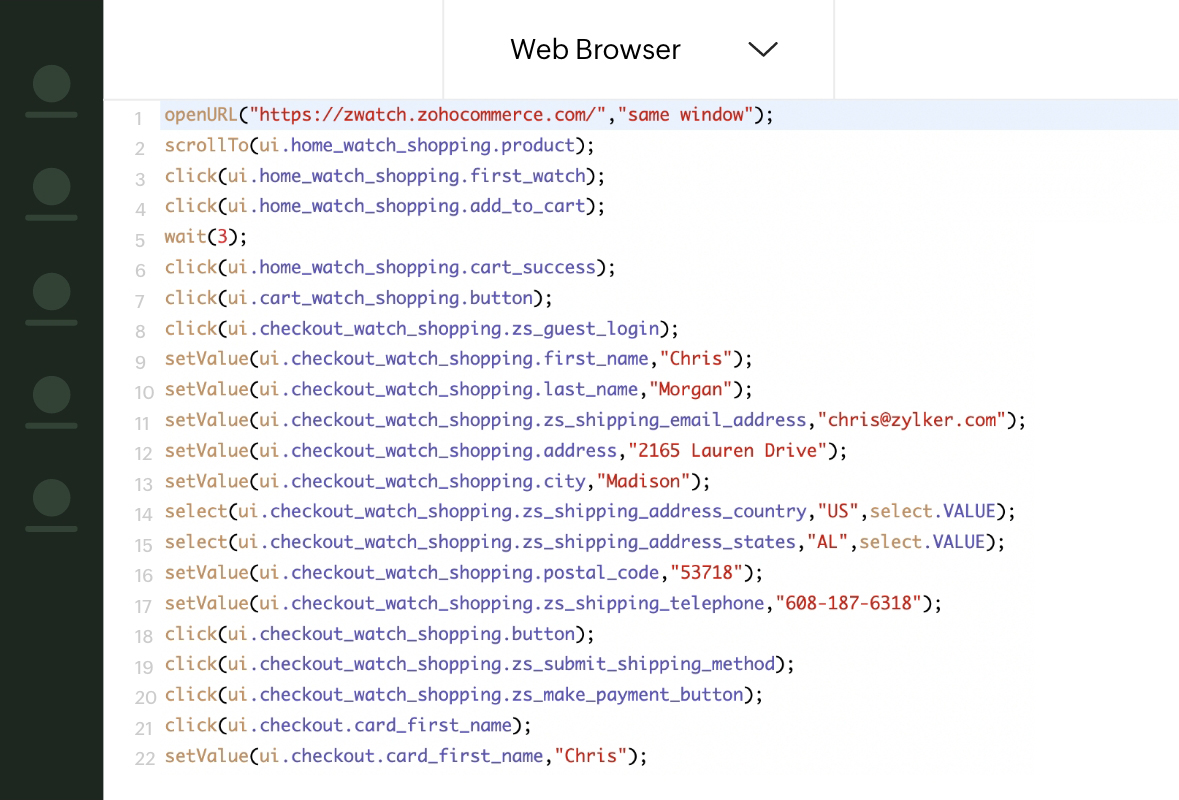
Task: Click line 21 click card_first_name statement
Action: 347,726
